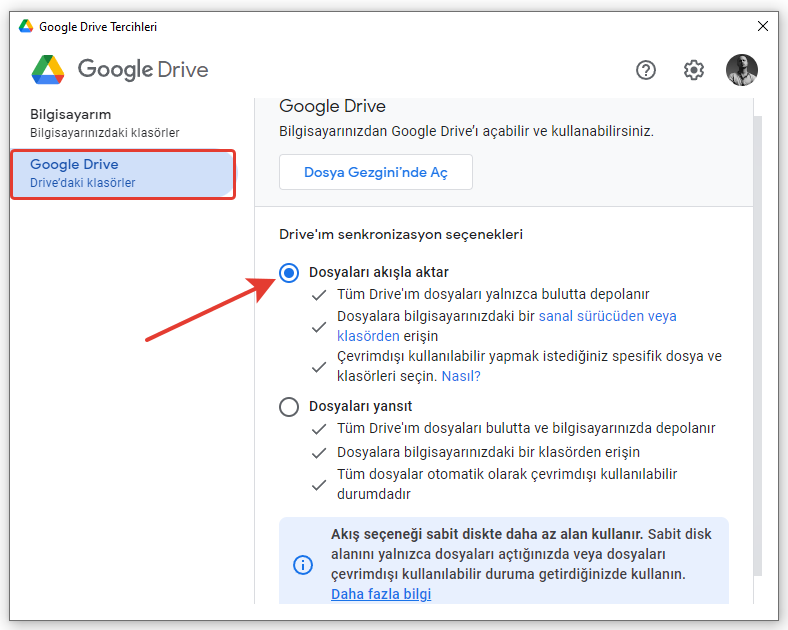
Task: Click the Google Drive triangle logo in header
Action: (48, 70)
